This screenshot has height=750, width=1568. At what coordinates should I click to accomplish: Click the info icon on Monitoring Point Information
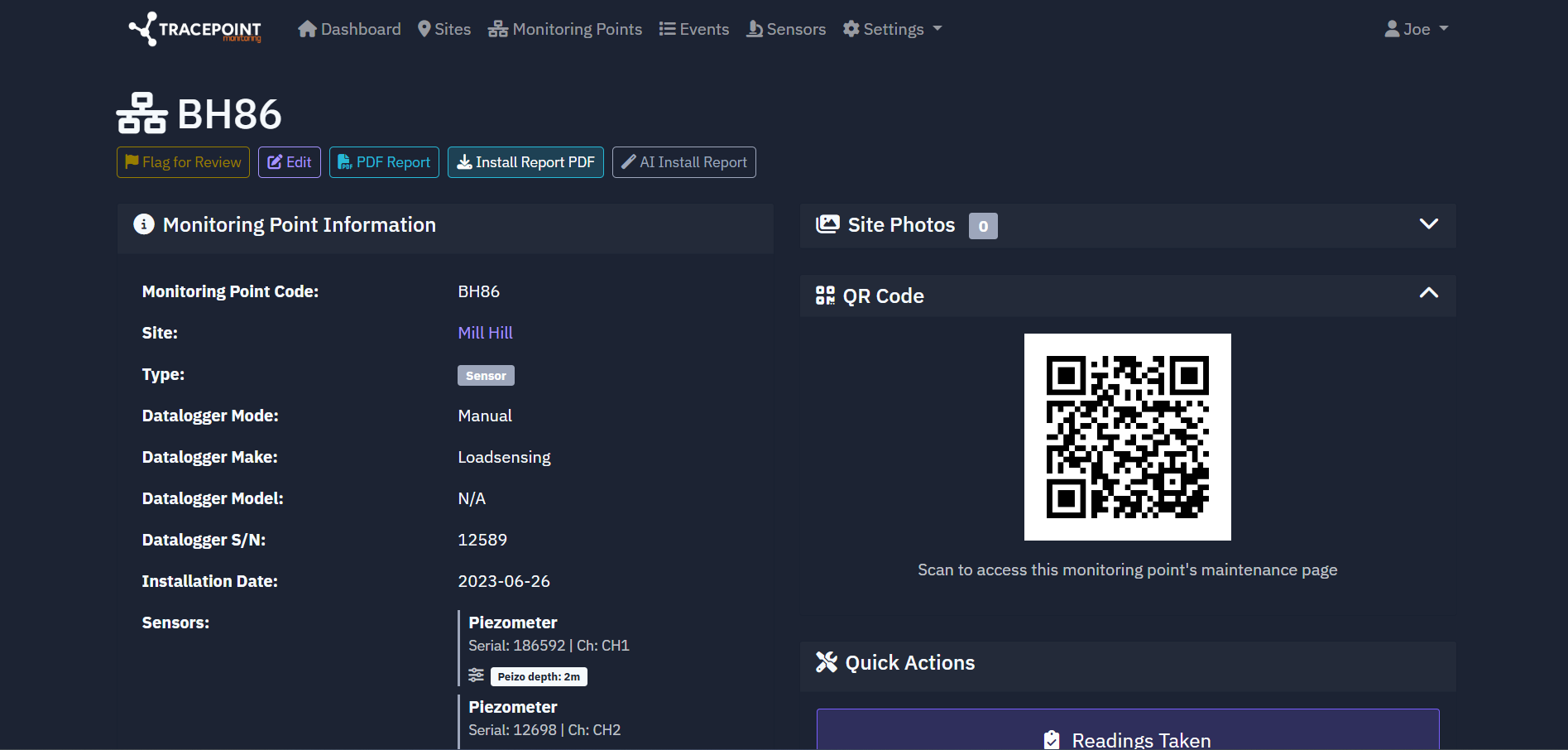pyautogui.click(x=143, y=224)
